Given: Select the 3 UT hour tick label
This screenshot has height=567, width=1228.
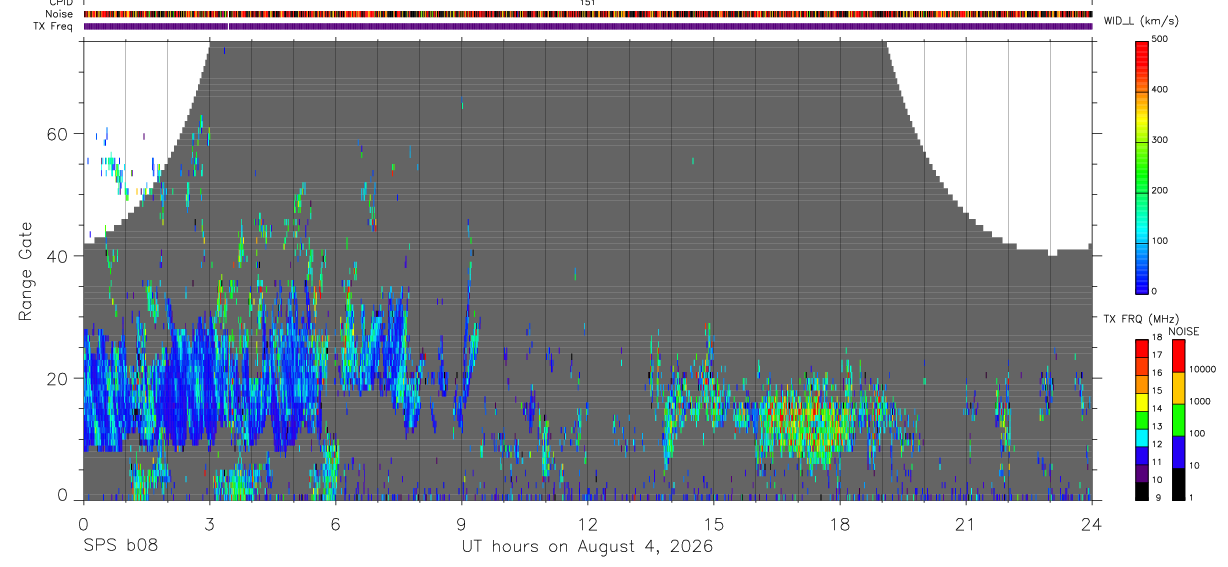Looking at the screenshot, I should click(209, 523).
